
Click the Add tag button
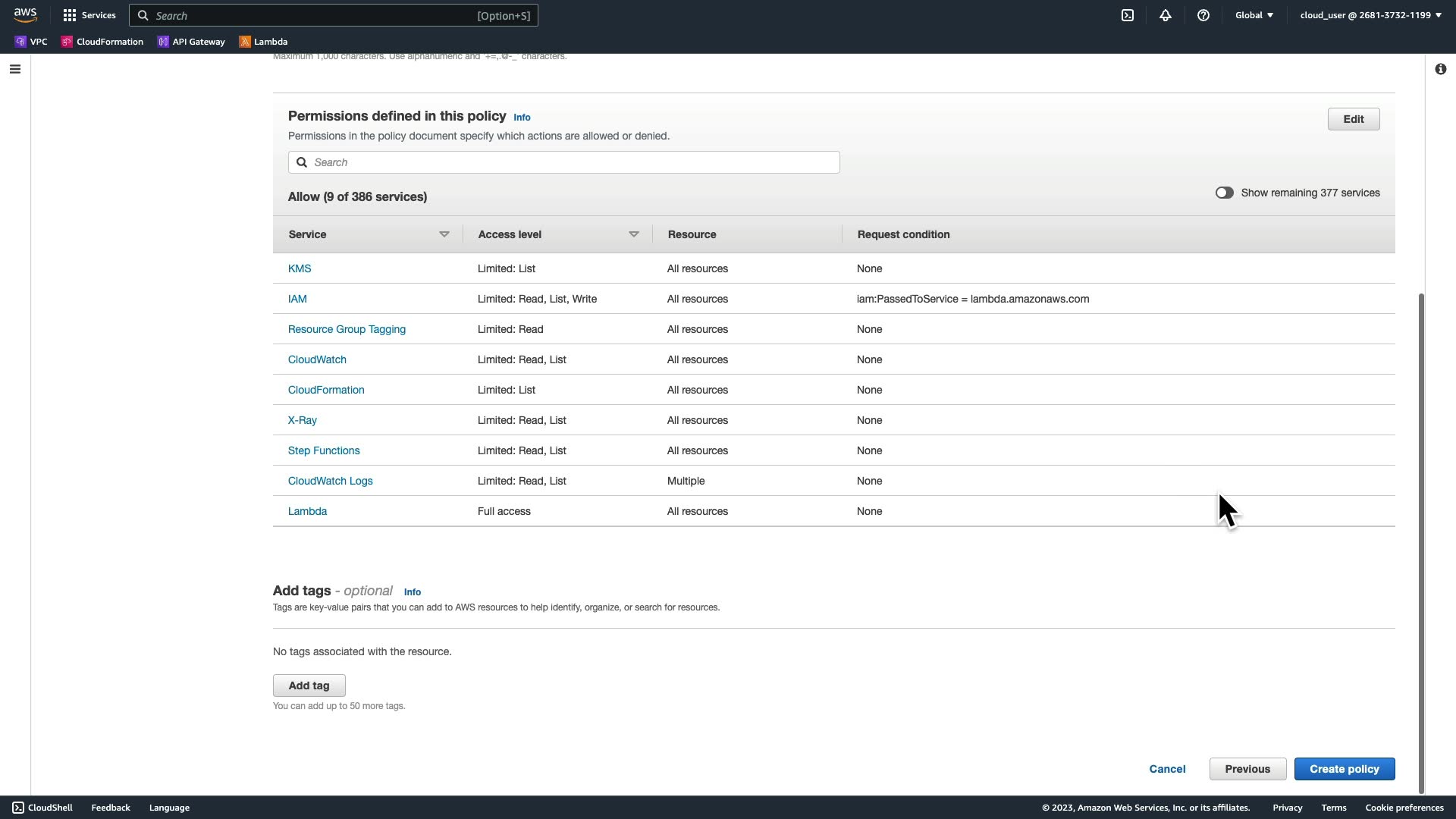[x=309, y=686]
